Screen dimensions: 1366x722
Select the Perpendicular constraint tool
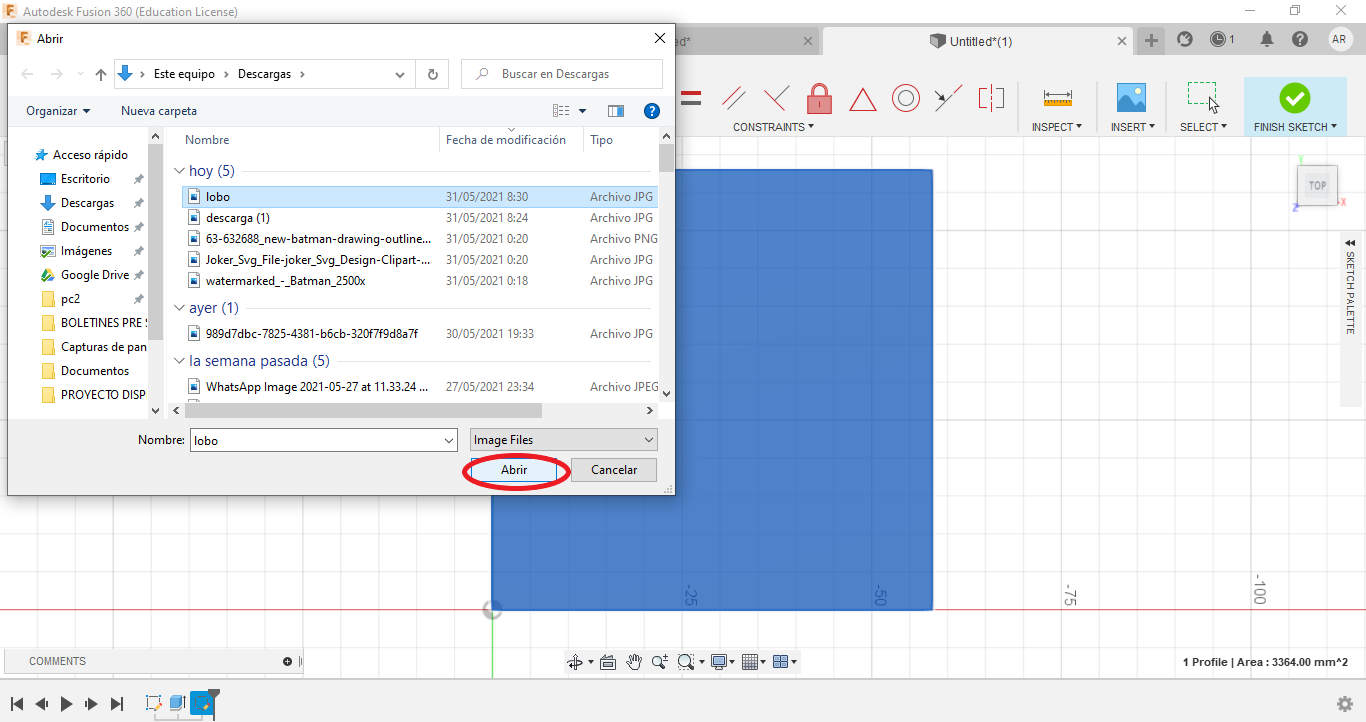pos(776,98)
